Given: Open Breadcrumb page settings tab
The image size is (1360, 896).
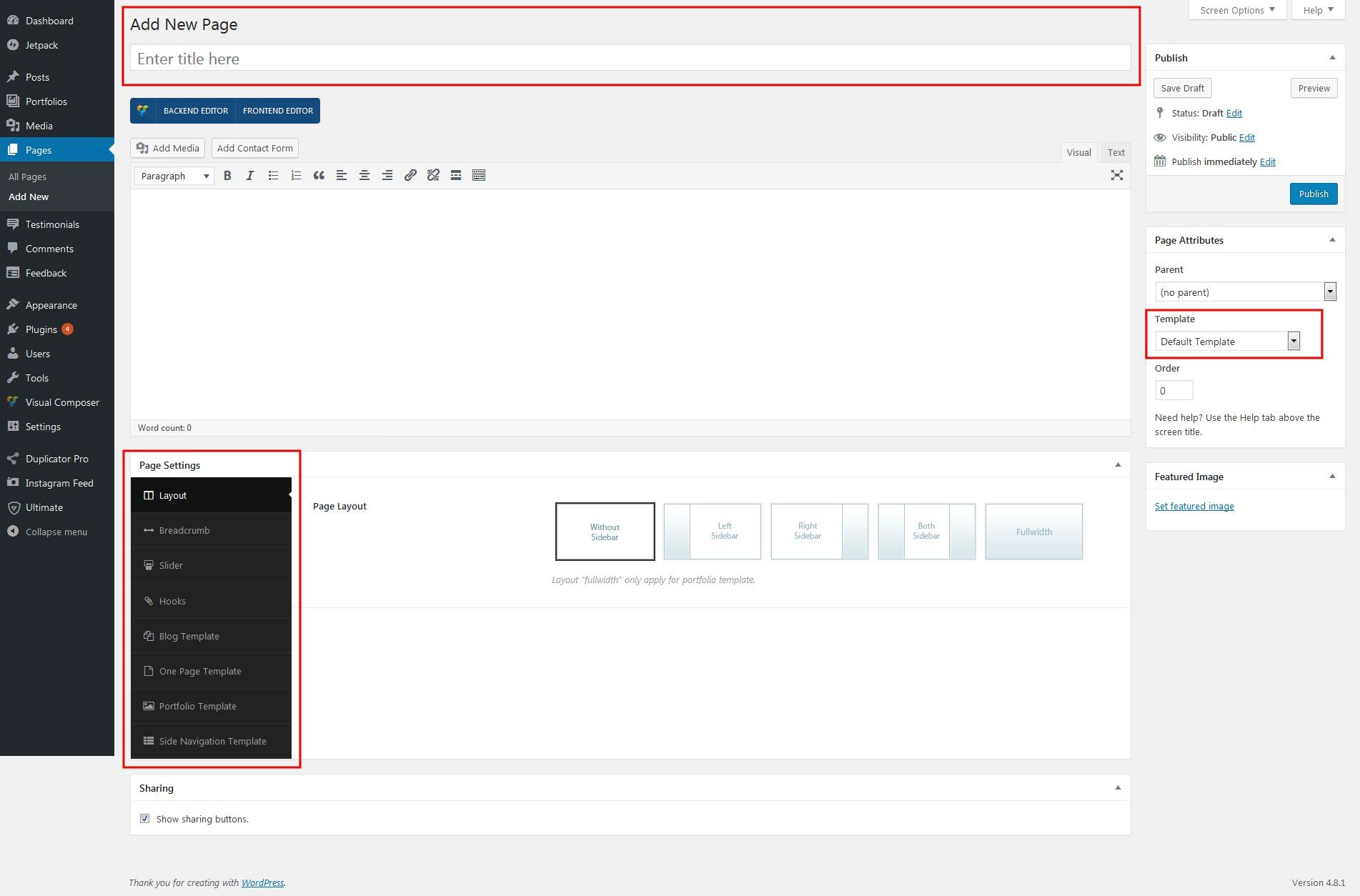Looking at the screenshot, I should 211,530.
